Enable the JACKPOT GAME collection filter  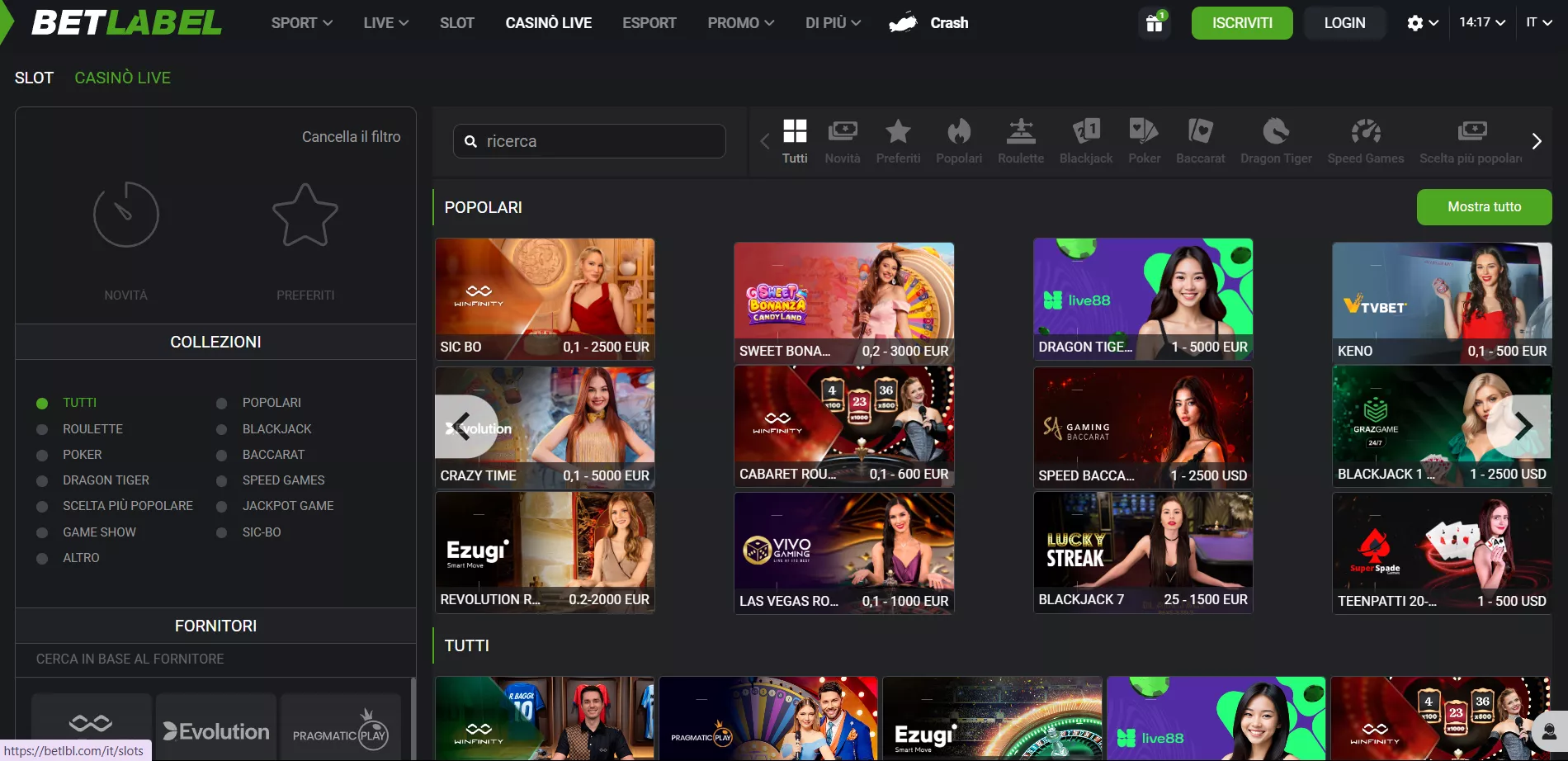pos(220,506)
